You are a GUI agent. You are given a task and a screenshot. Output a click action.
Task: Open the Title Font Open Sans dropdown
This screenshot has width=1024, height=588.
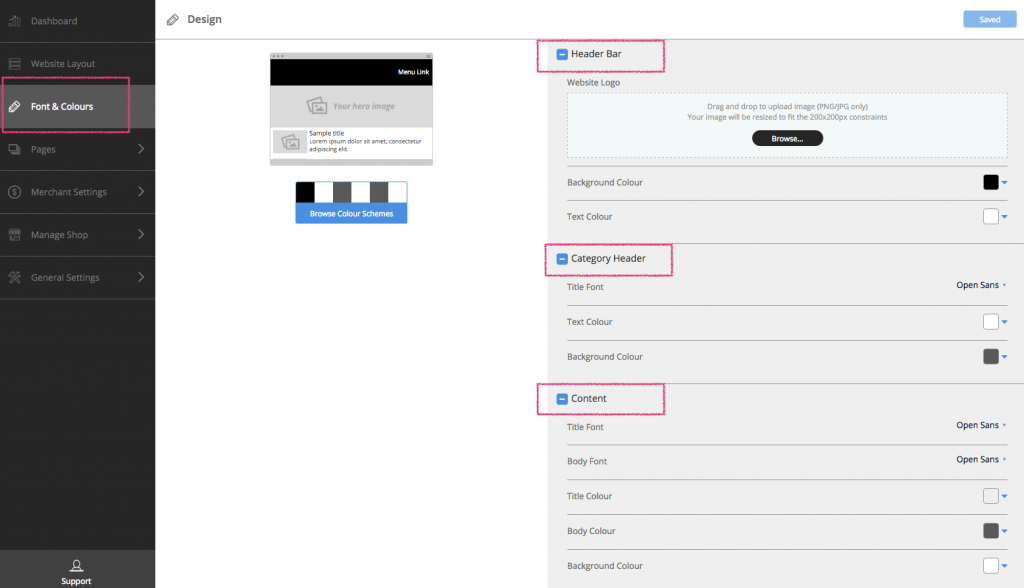tap(978, 286)
